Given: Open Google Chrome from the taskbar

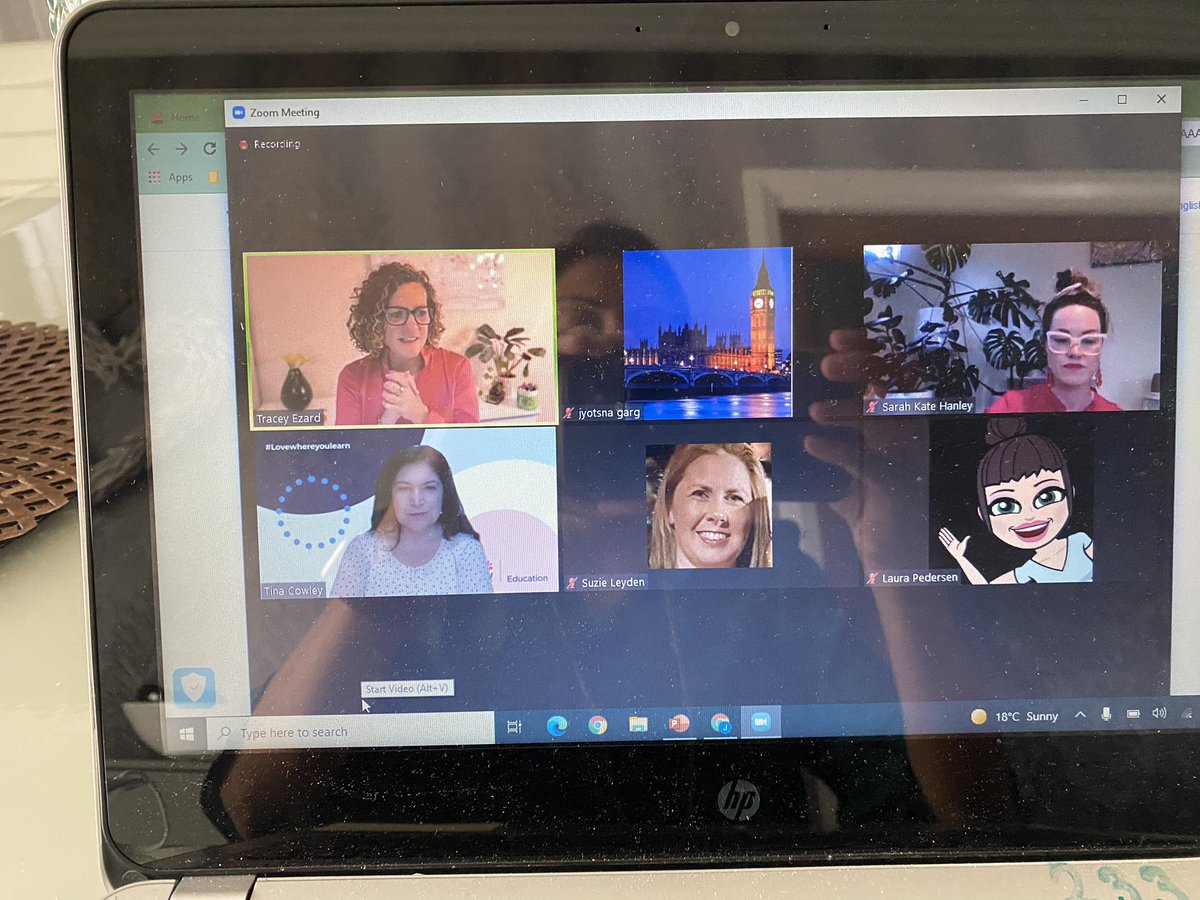Looking at the screenshot, I should 598,725.
